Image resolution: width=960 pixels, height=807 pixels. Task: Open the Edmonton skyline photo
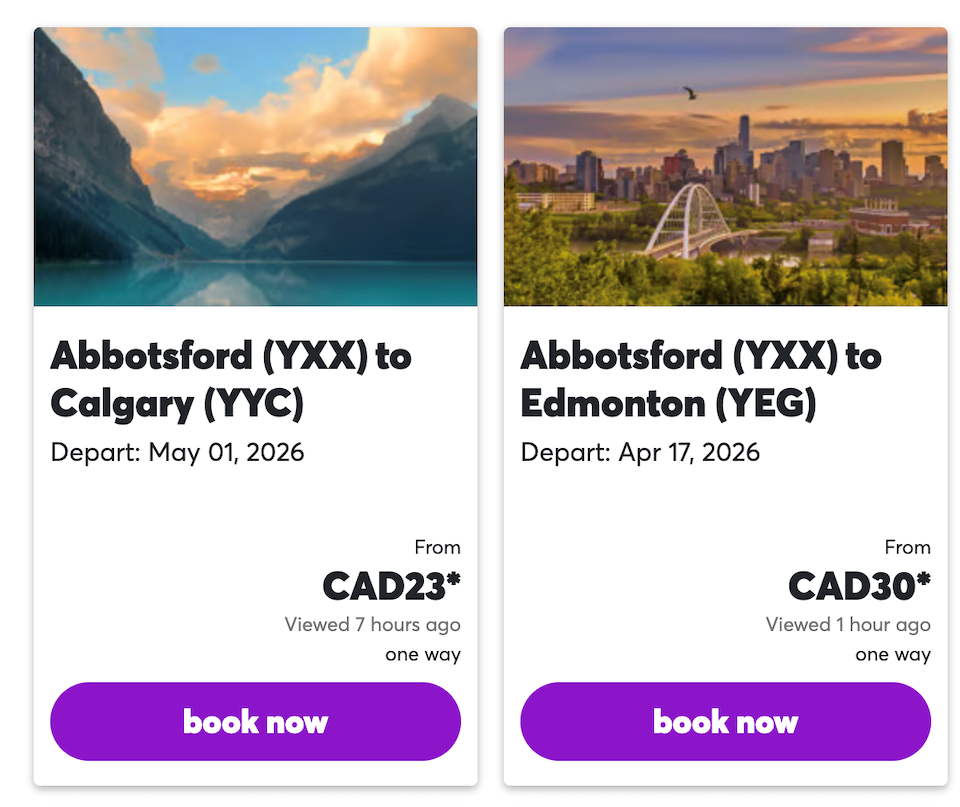[725, 166]
